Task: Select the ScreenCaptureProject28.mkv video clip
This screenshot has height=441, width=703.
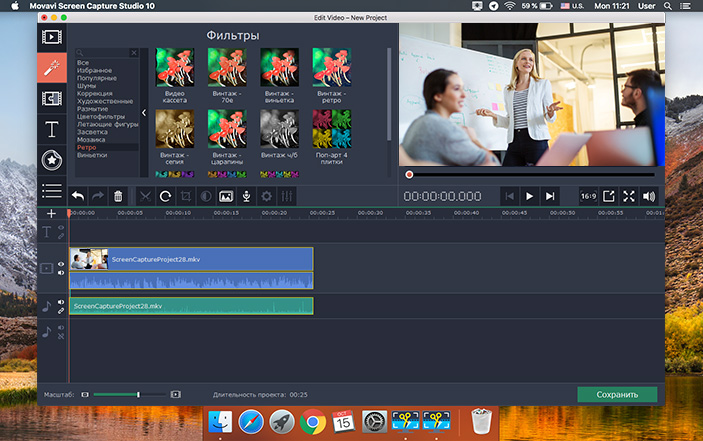Action: (191, 259)
